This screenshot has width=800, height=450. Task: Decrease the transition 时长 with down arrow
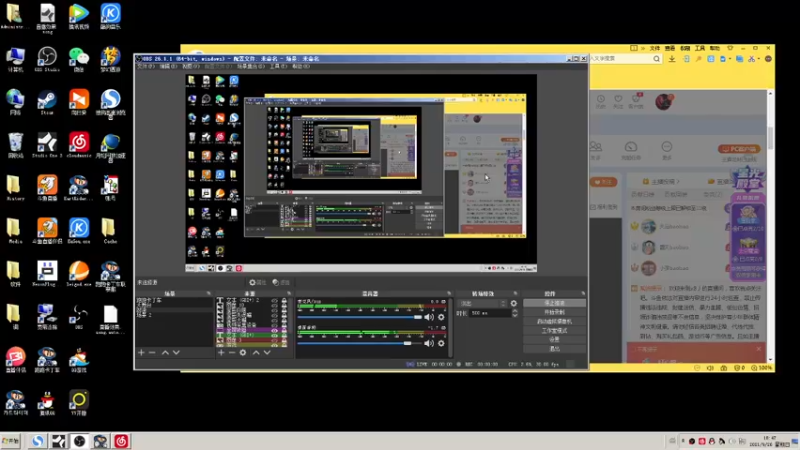[514, 315]
